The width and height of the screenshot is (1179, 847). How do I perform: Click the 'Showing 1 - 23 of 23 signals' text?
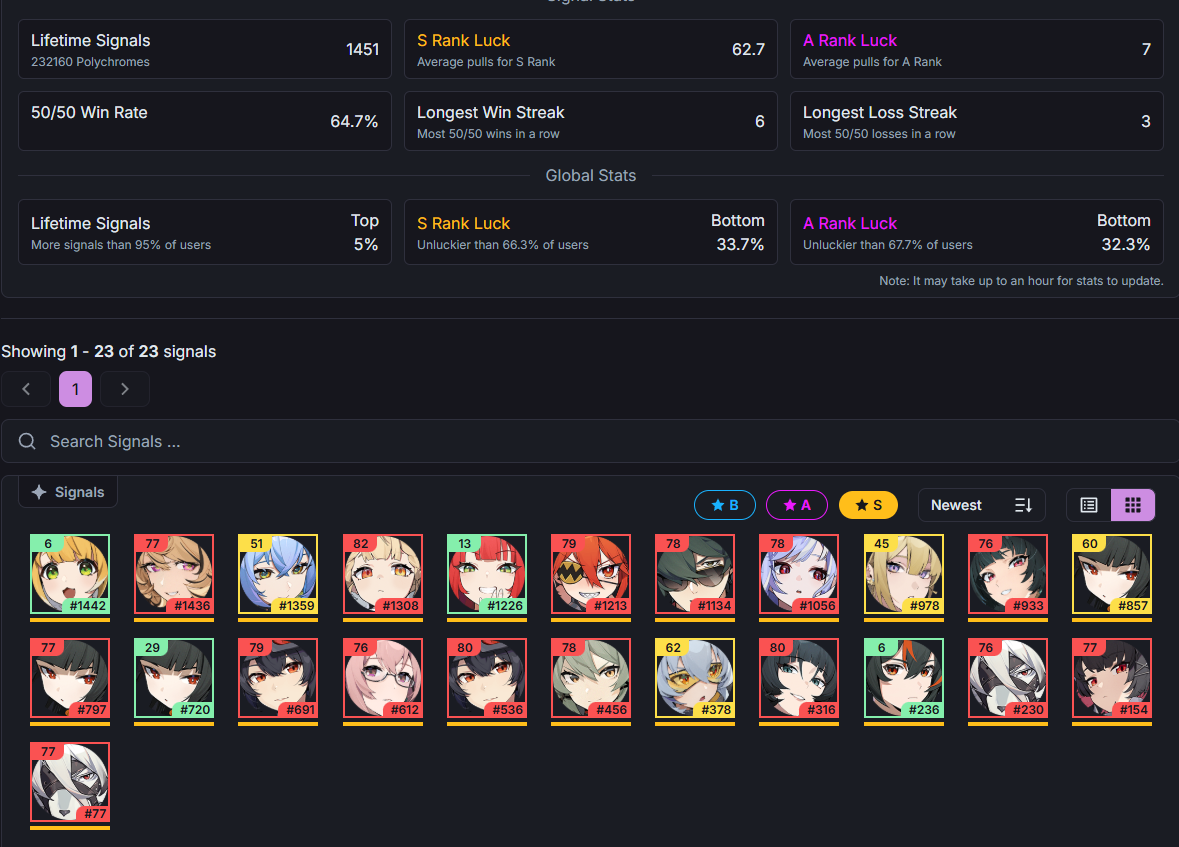[108, 351]
